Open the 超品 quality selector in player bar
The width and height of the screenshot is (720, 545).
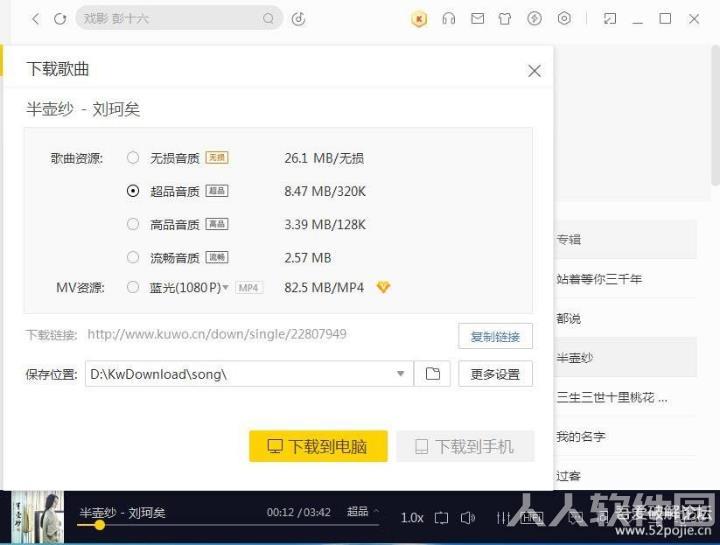363,511
